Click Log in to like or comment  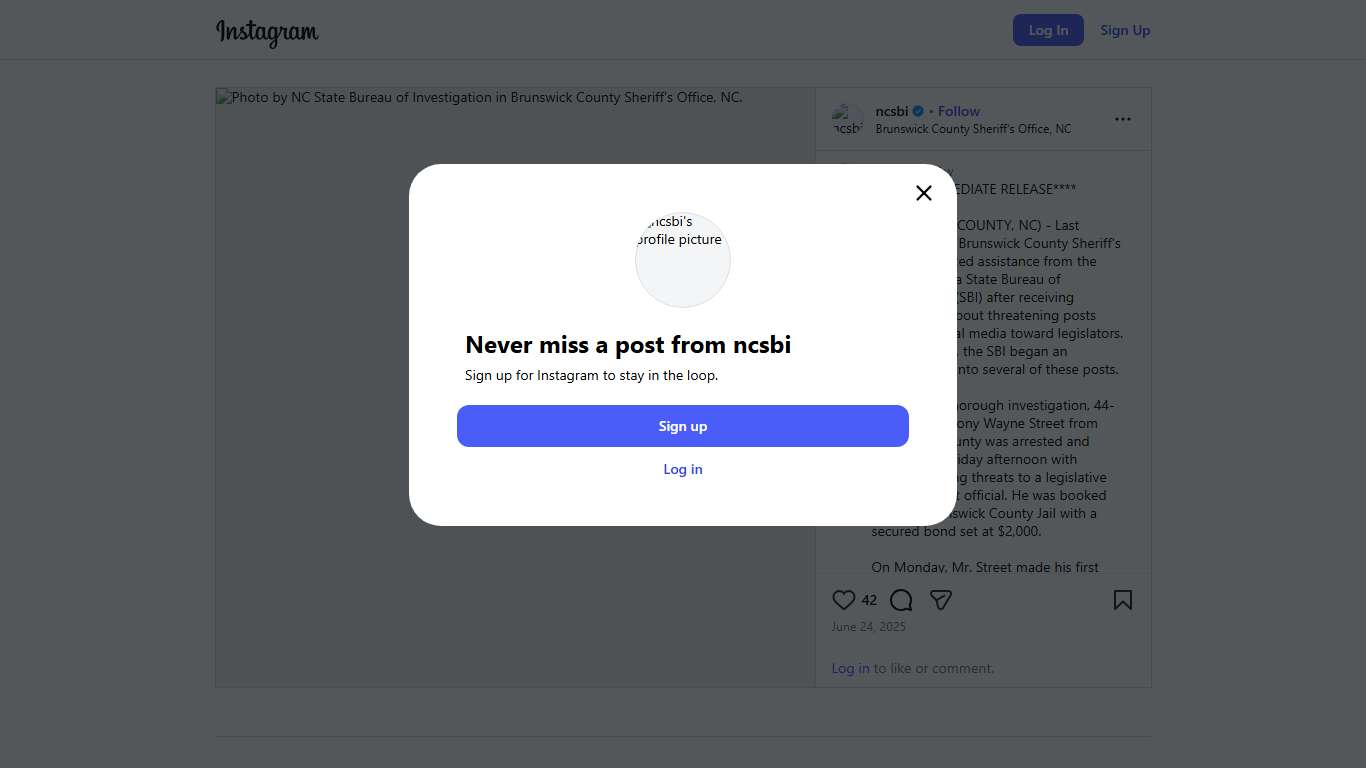[x=850, y=668]
